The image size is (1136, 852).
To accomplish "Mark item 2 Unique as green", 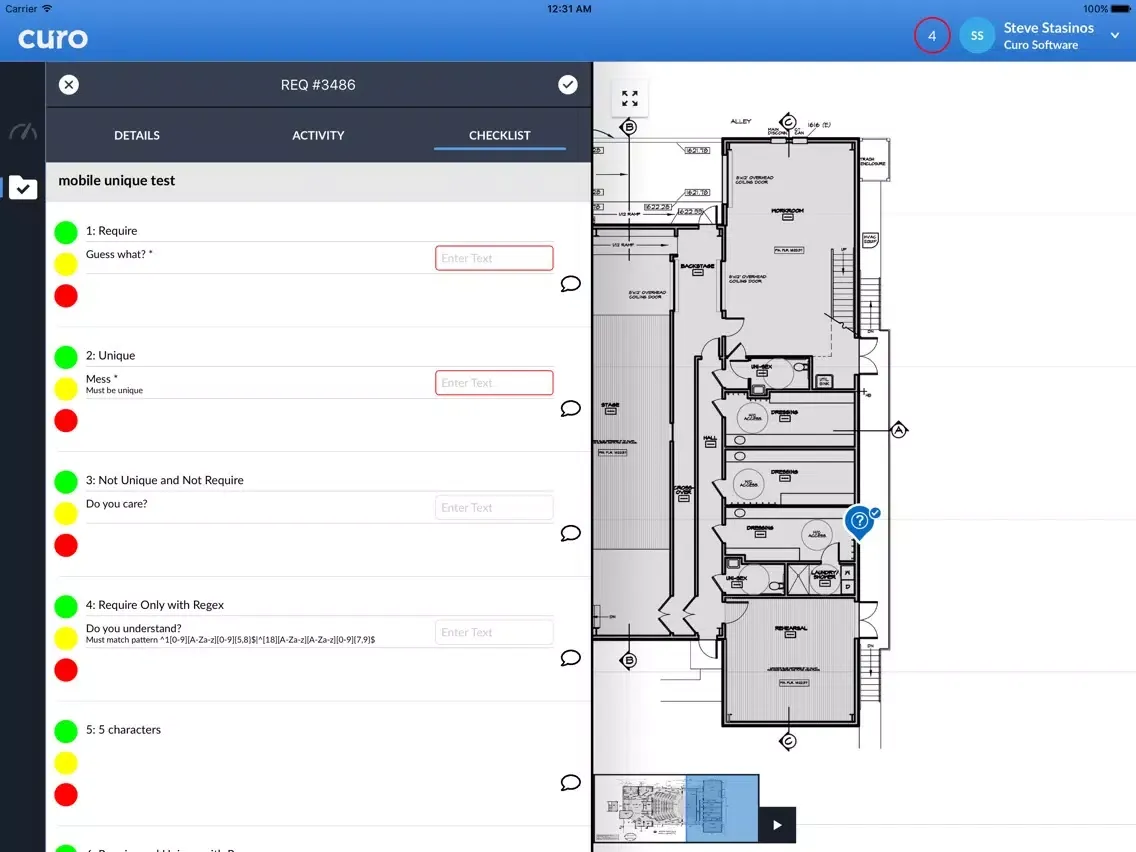I will coord(66,356).
